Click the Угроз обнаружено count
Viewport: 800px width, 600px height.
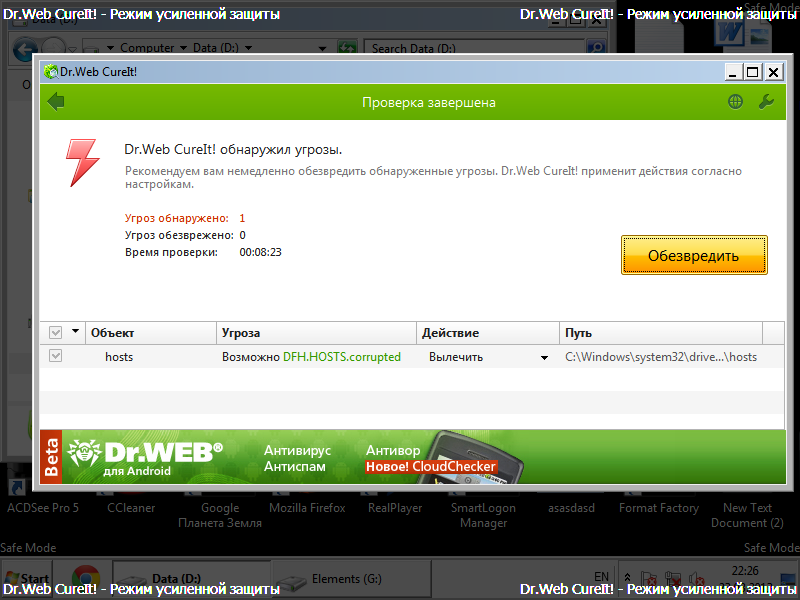click(x=242, y=218)
